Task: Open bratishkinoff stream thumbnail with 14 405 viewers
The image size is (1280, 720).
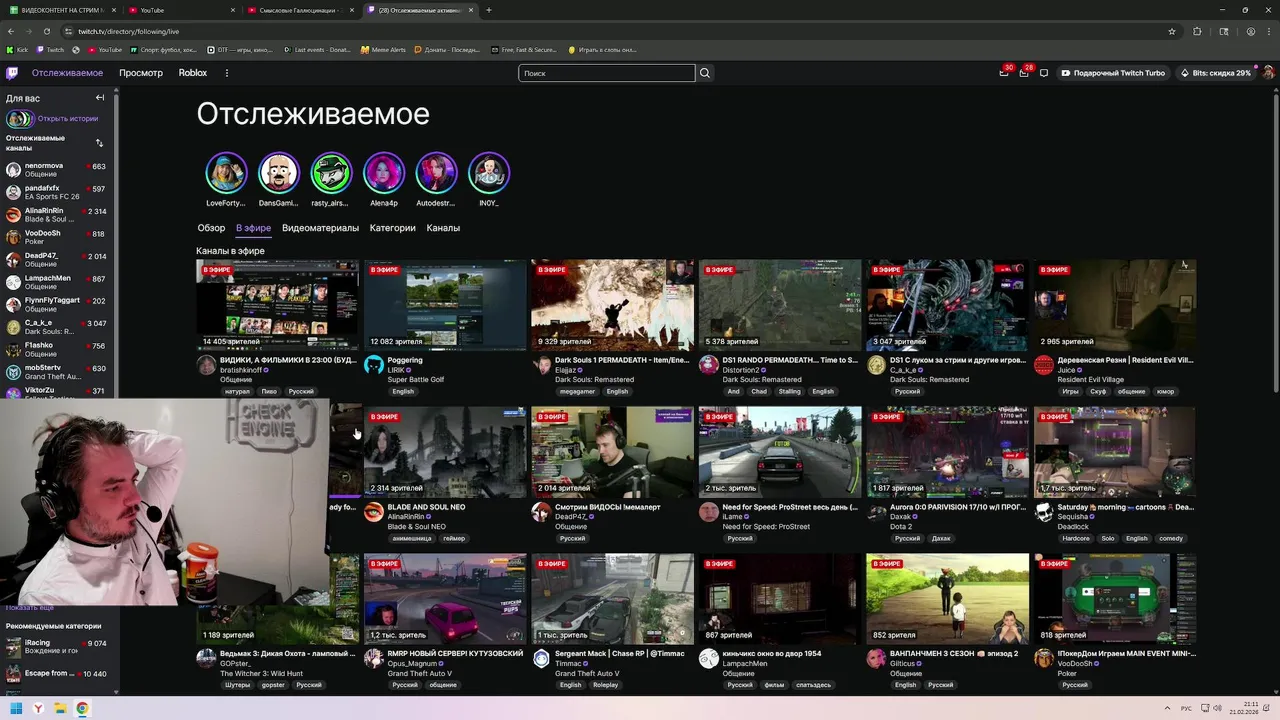Action: tap(277, 305)
